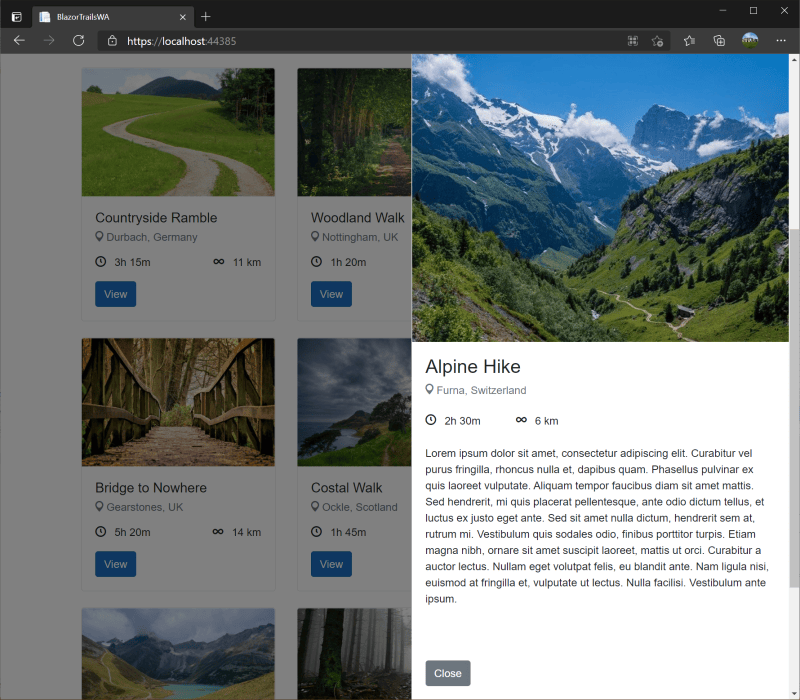Open the Favorites list
Viewport: 800px width, 700px height.
tap(689, 41)
